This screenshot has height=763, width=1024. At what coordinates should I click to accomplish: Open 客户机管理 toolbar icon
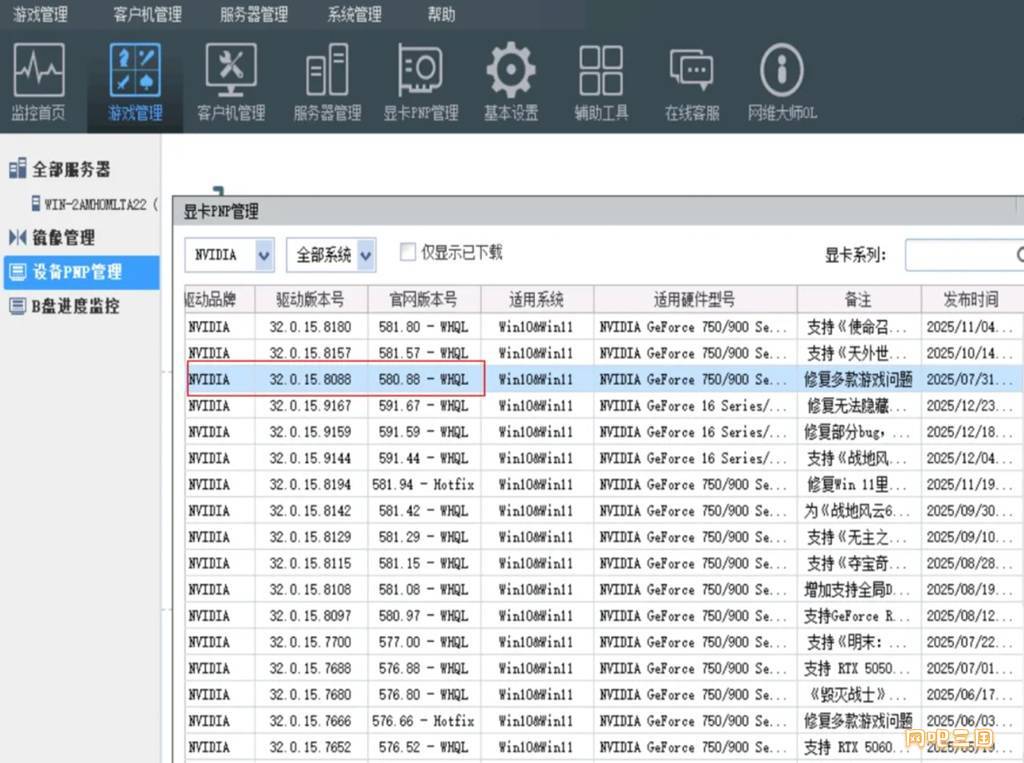[x=231, y=82]
